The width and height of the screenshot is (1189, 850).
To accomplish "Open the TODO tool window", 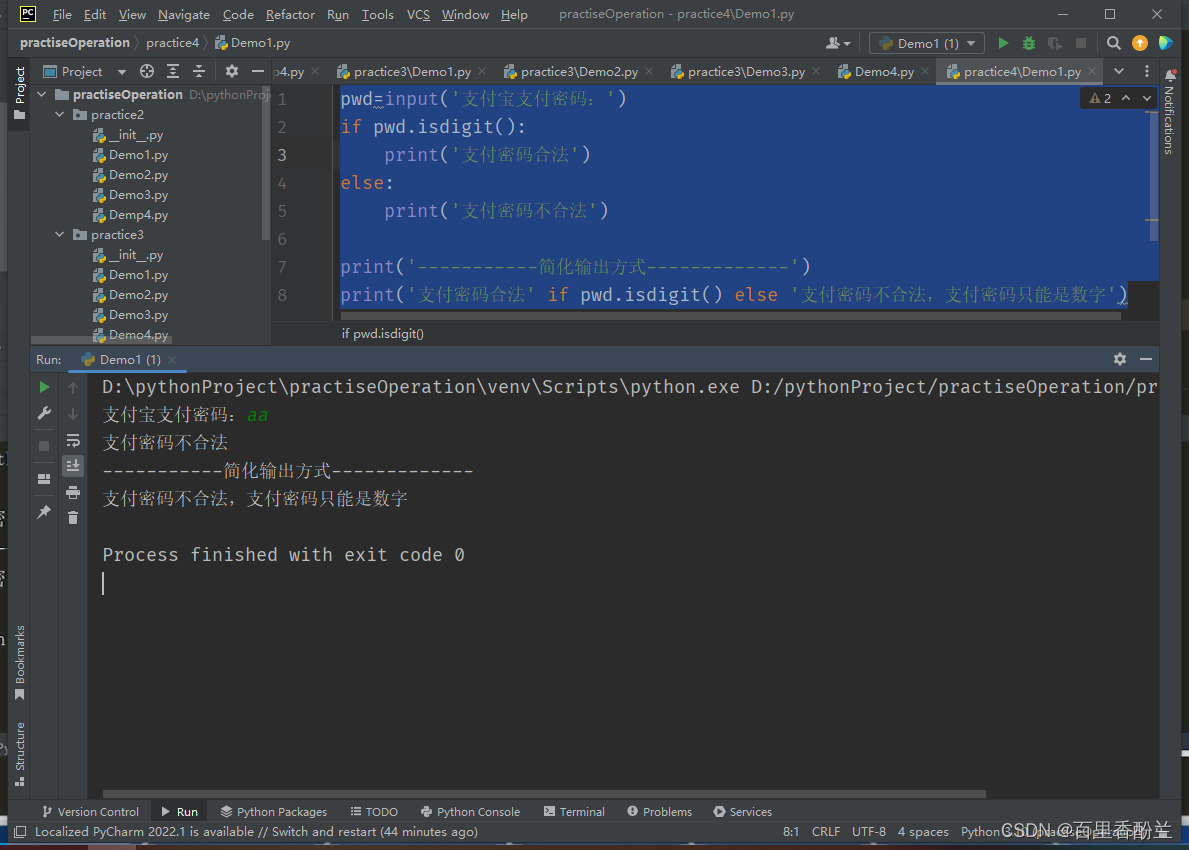I will (x=374, y=811).
